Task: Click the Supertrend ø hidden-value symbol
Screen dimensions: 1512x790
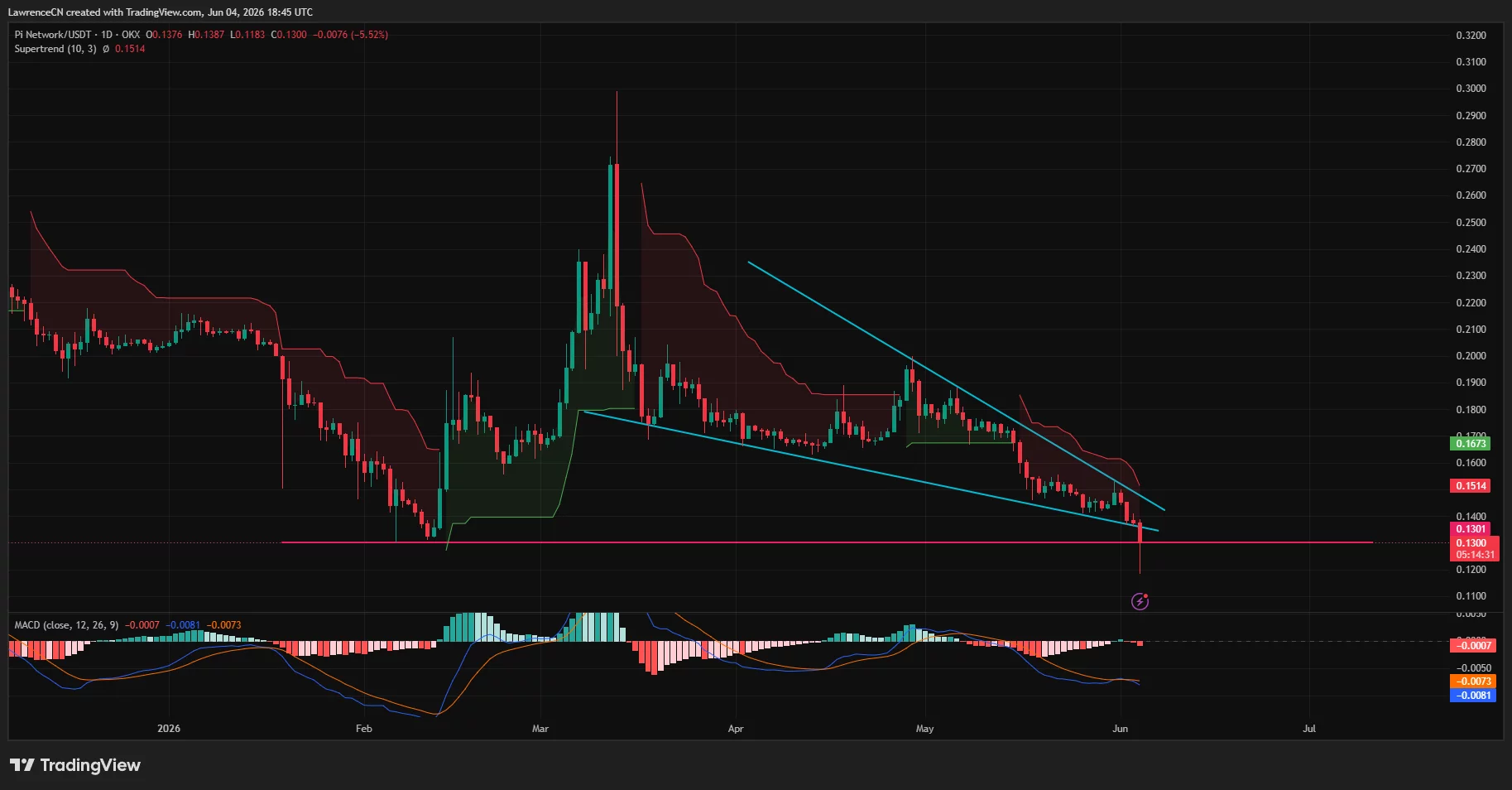Action: [x=106, y=49]
